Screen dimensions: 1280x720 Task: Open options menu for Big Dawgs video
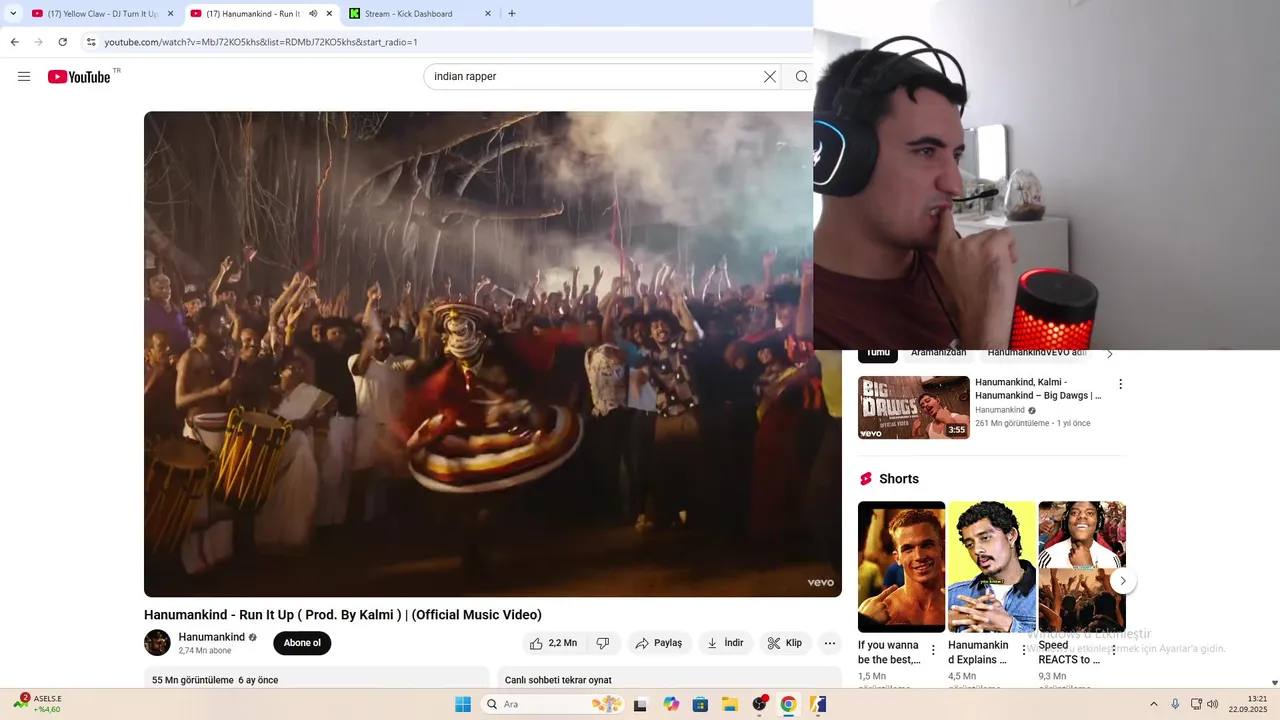pos(1120,384)
